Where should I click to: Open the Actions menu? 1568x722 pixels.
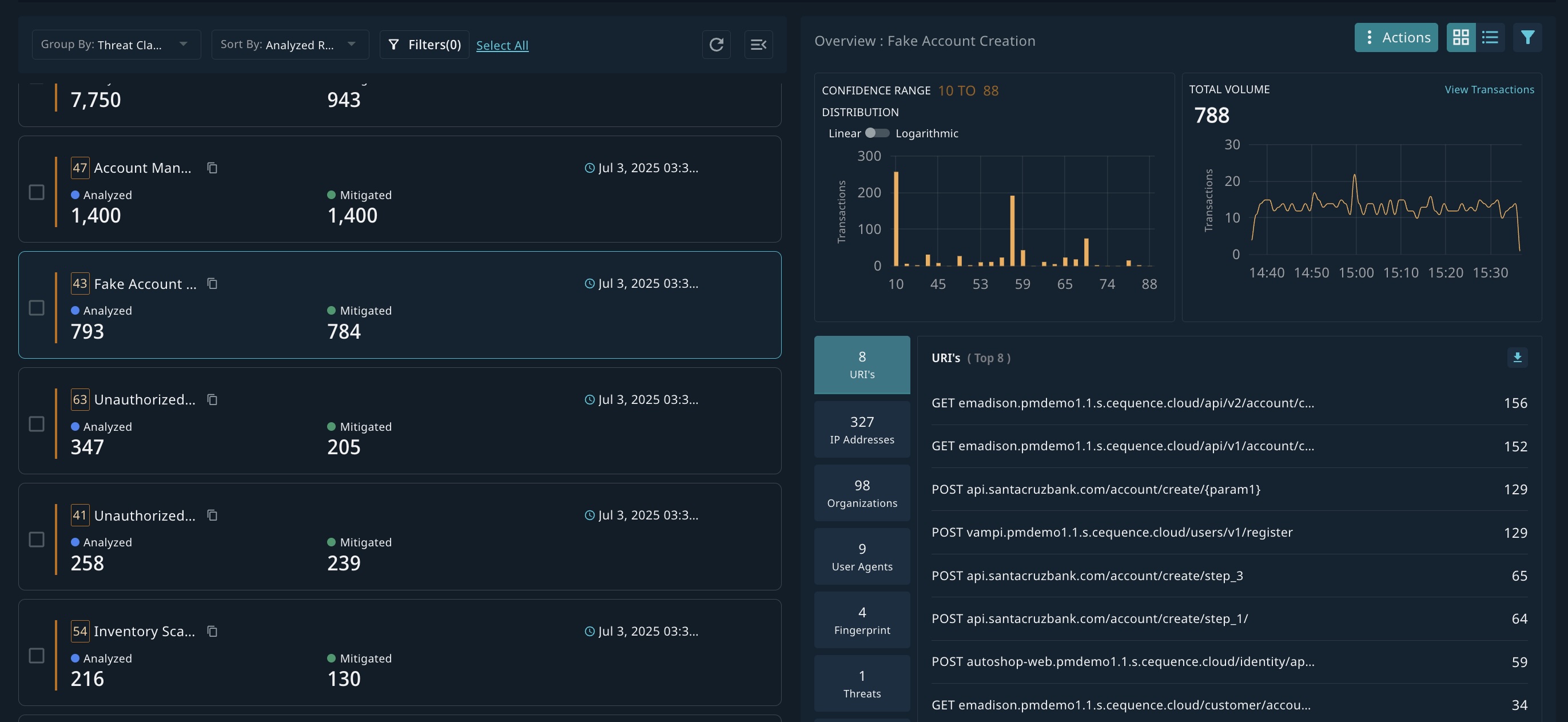click(1396, 38)
